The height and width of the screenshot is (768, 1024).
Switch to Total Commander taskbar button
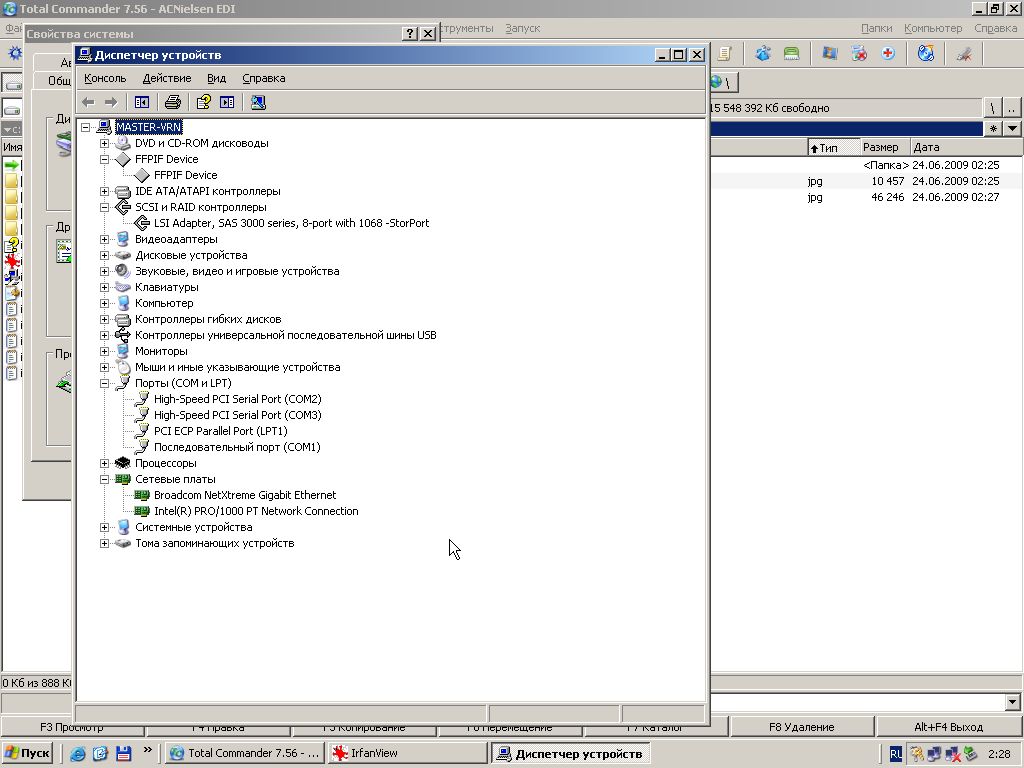[x=244, y=753]
